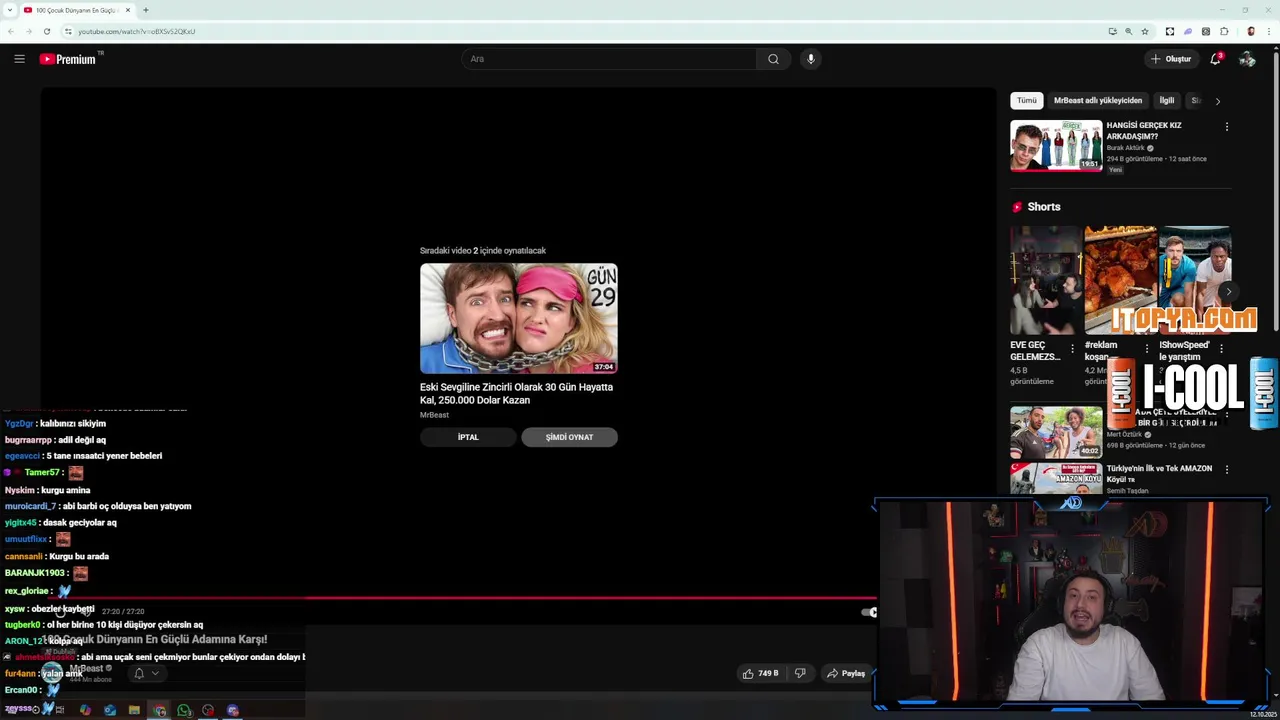Screen dimensions: 1280x720
Task: Open Chrome three-dot menu
Action: (x=1268, y=31)
